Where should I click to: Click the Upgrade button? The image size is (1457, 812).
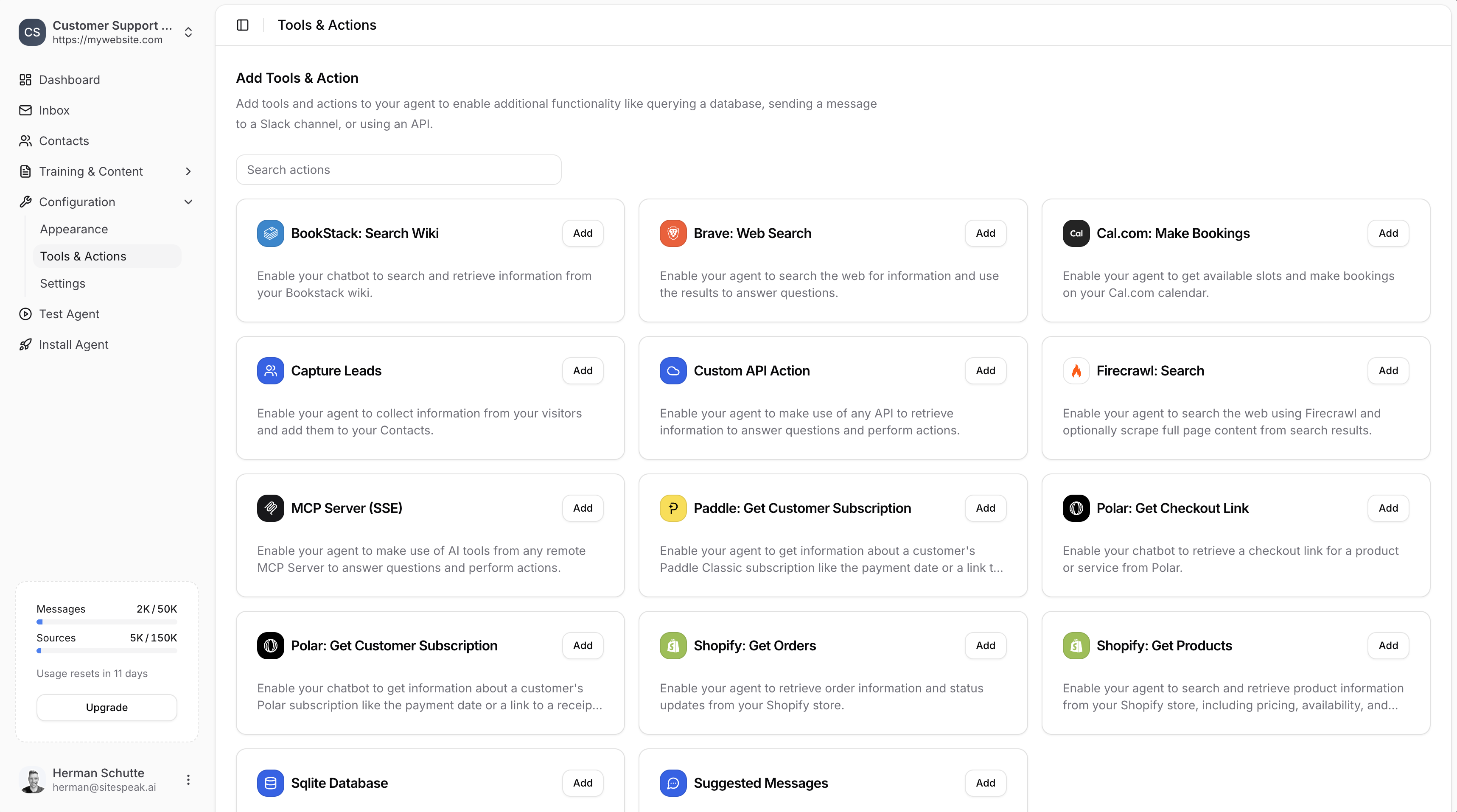pos(106,707)
